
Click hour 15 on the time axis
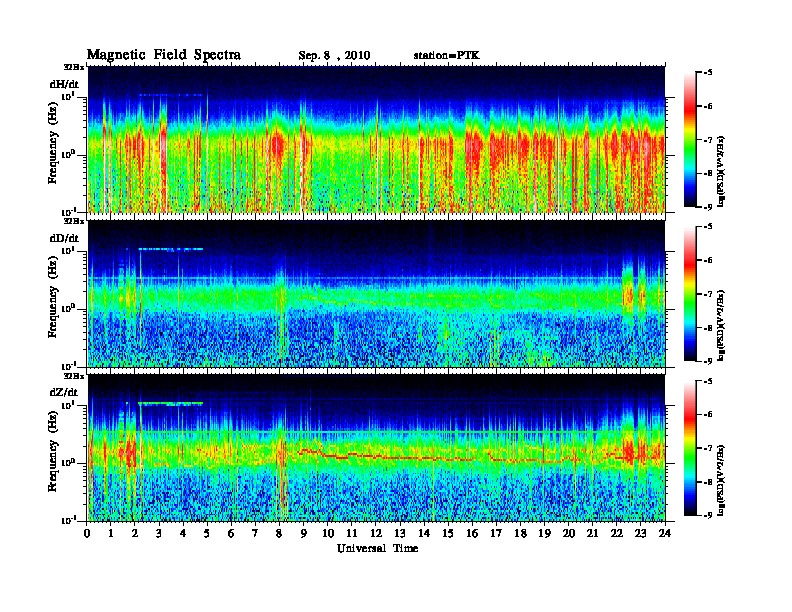point(448,533)
